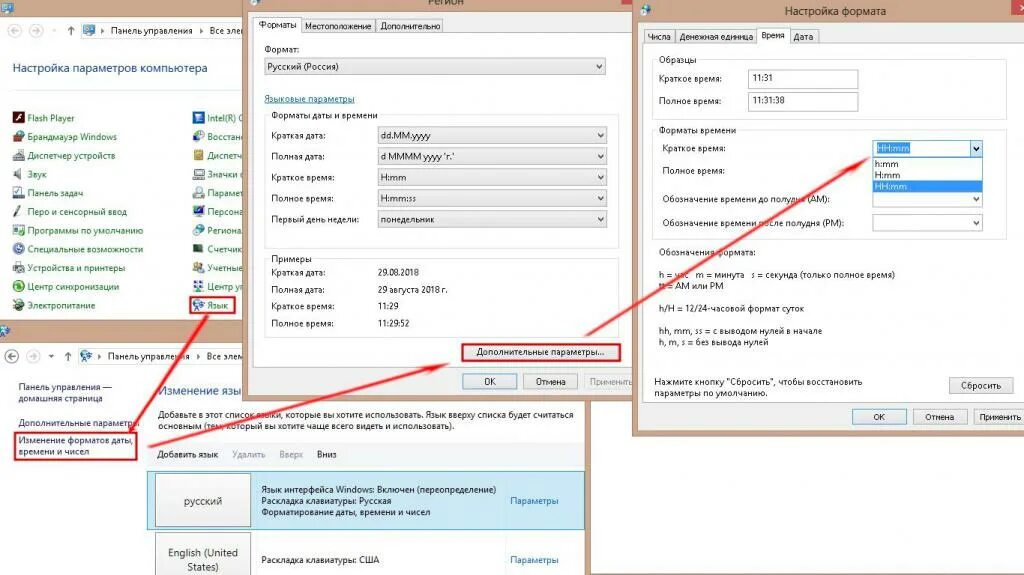The image size is (1024, 575).
Task: Go back in the Изменение языковых параметров window
Action: tap(12, 356)
